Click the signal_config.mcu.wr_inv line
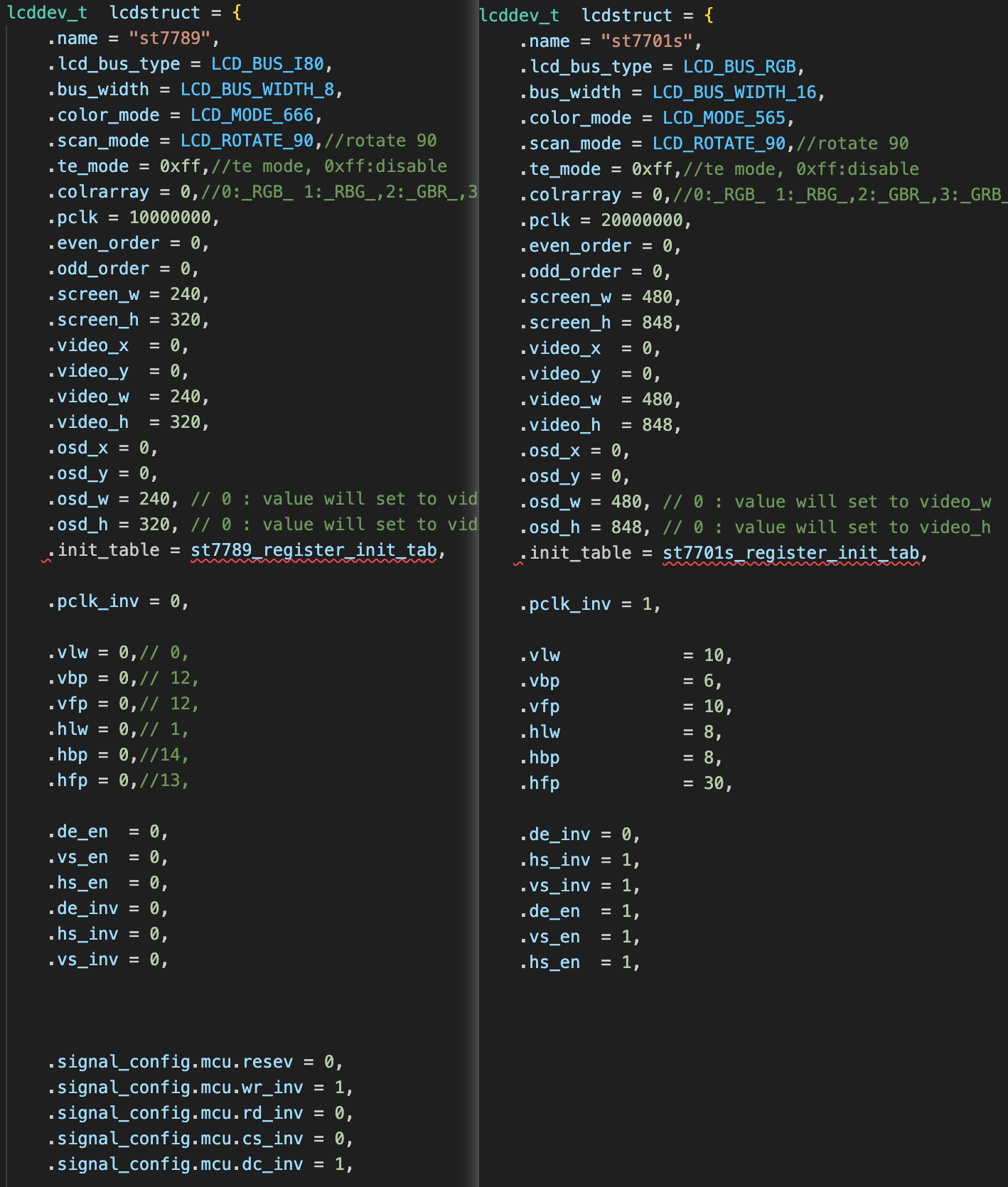 [200, 1087]
